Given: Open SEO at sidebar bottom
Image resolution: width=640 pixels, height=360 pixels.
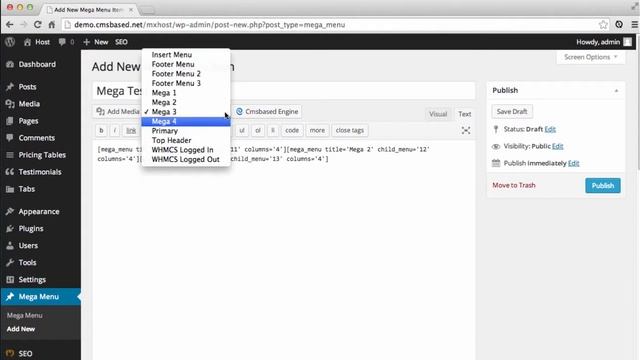Looking at the screenshot, I should [x=25, y=354].
